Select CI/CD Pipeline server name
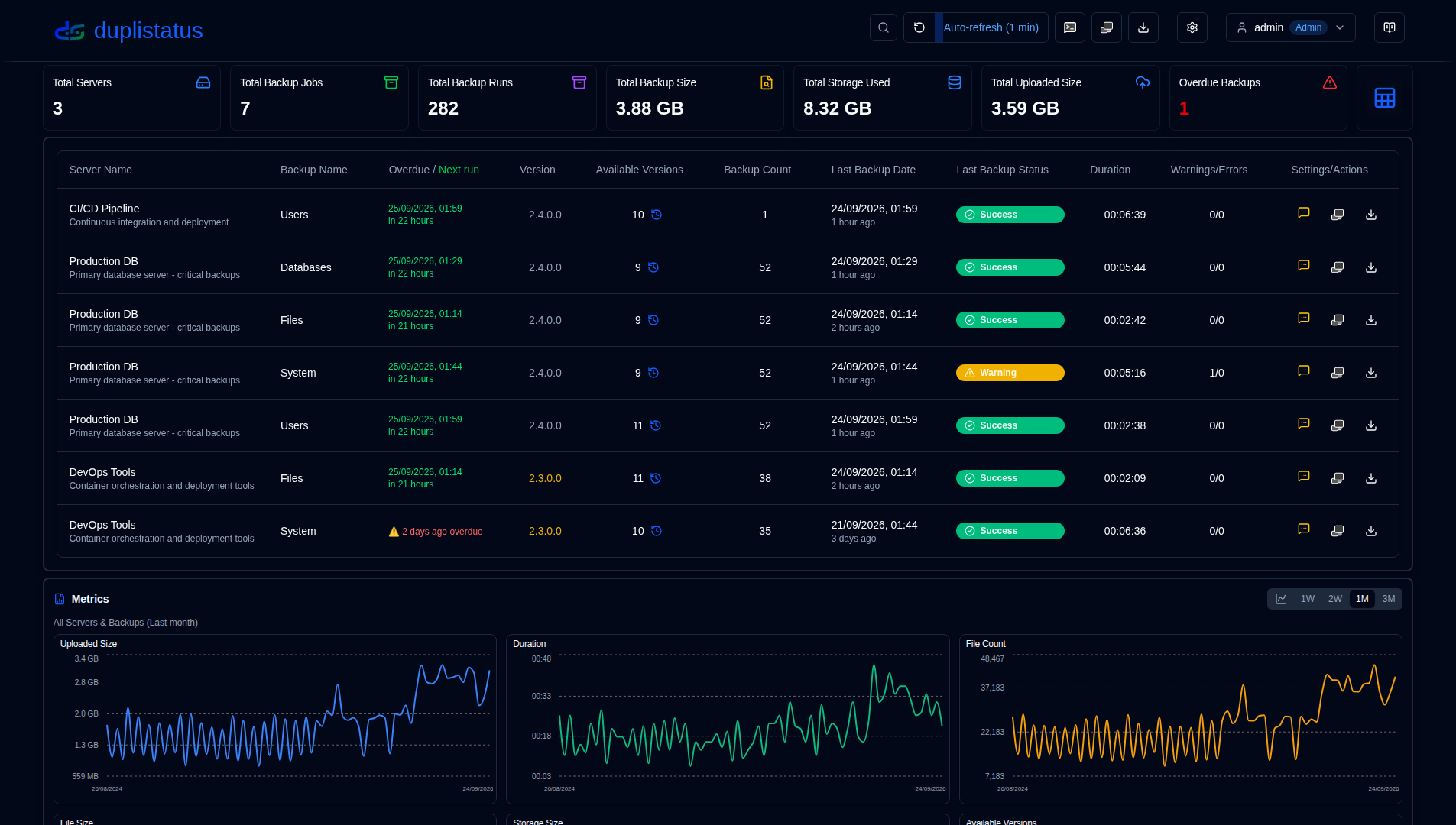This screenshot has height=825, width=1456. pos(105,209)
